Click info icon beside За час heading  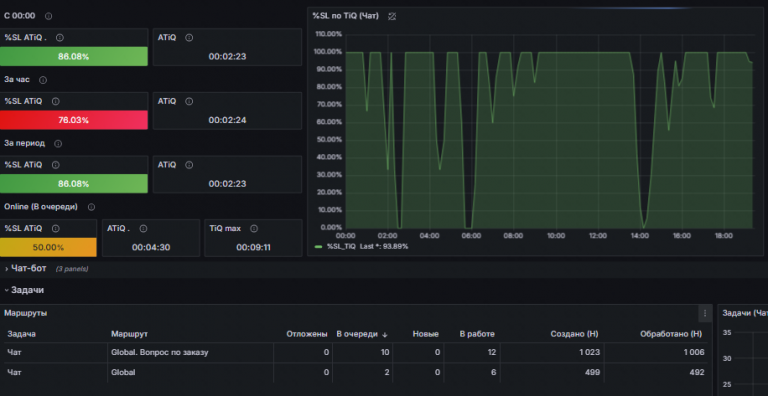pyautogui.click(x=43, y=80)
